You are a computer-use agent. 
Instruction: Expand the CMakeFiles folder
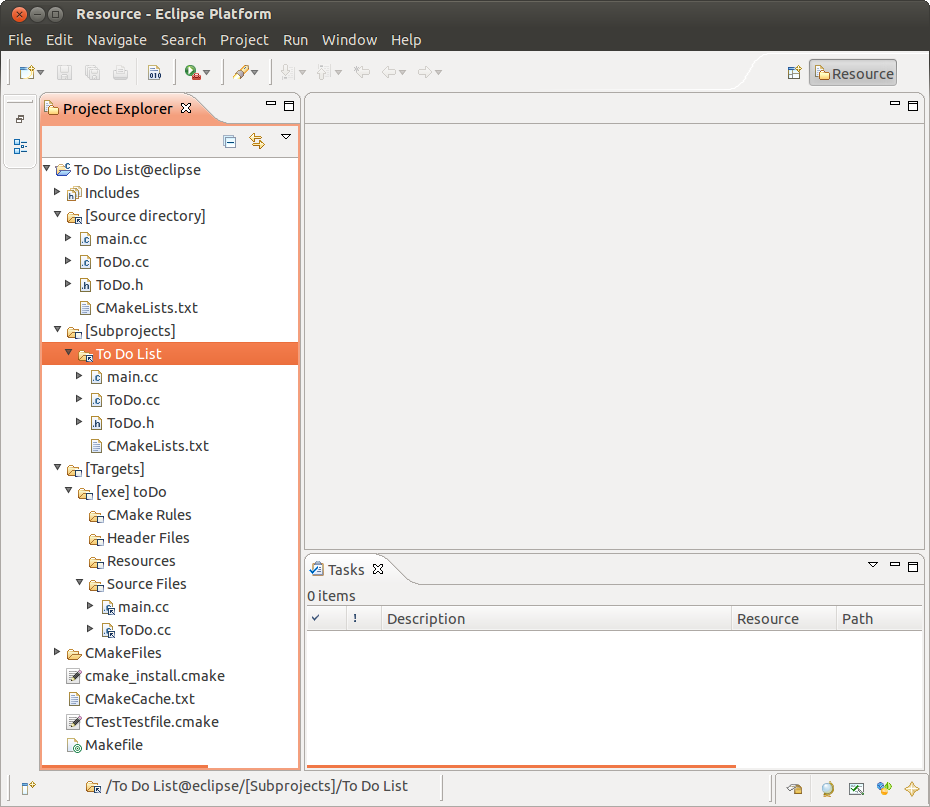pyautogui.click(x=57, y=652)
